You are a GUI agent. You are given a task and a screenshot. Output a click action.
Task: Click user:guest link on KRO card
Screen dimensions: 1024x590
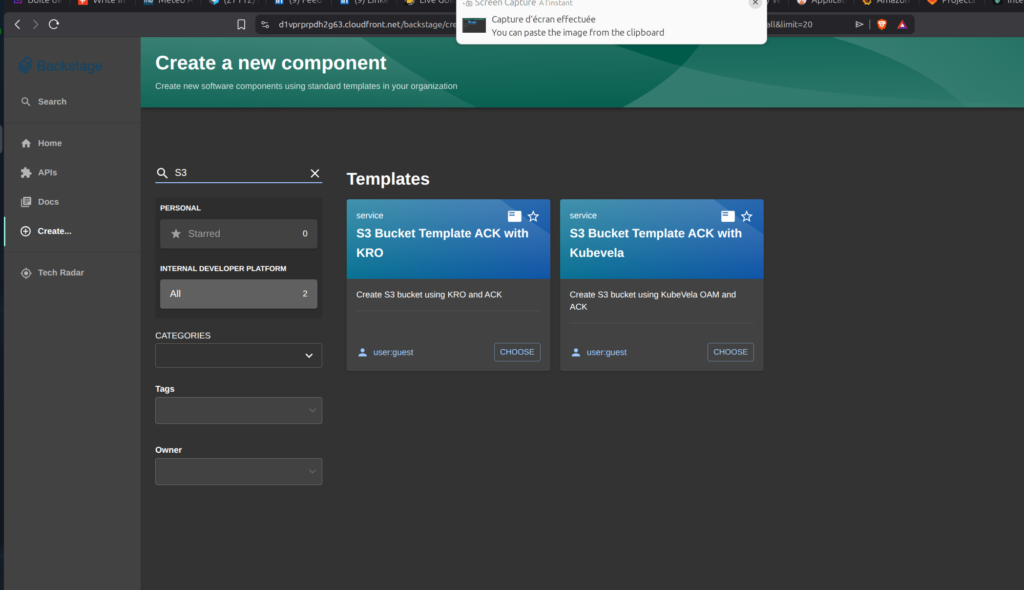click(x=392, y=352)
